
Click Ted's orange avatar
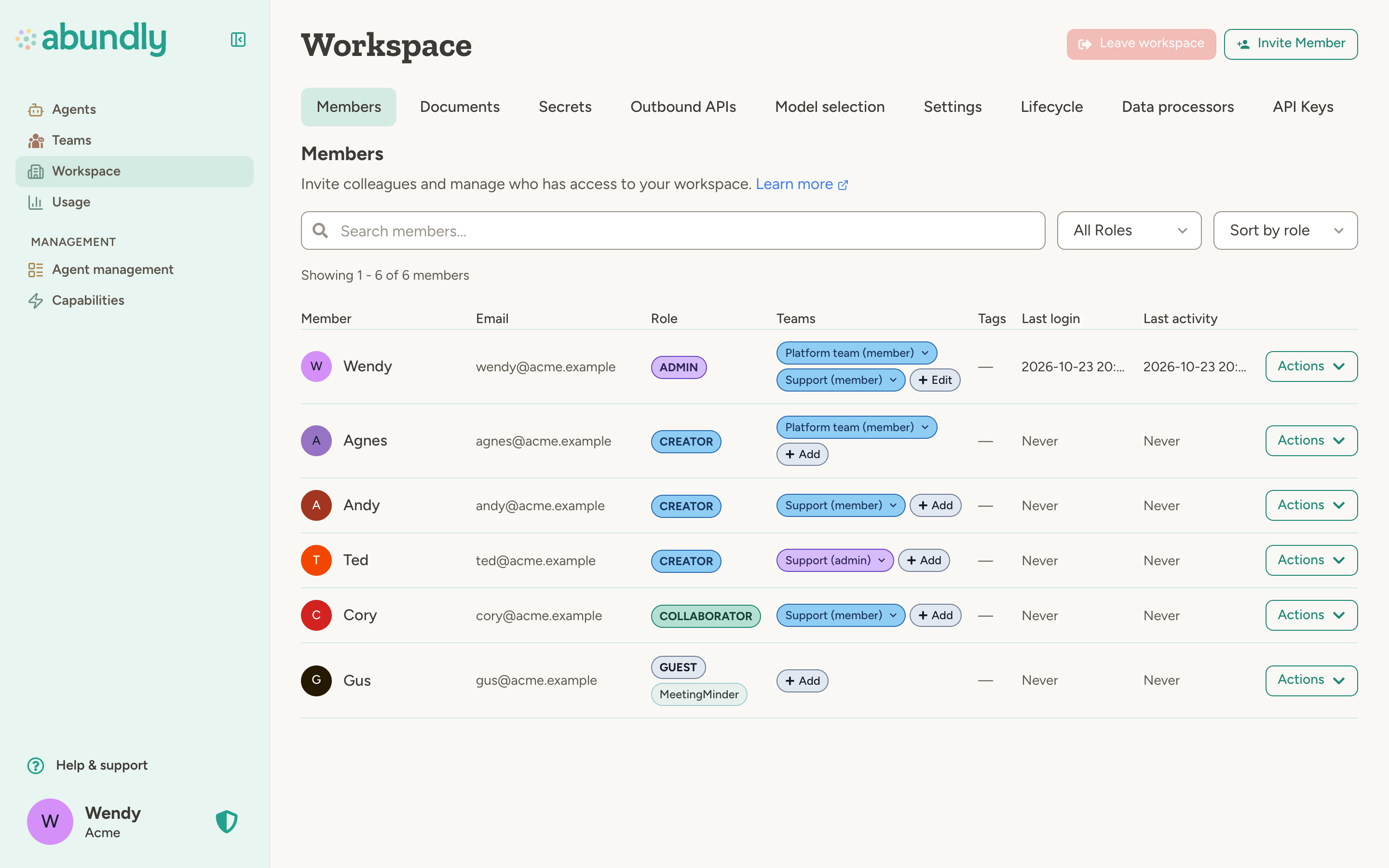coord(316,560)
